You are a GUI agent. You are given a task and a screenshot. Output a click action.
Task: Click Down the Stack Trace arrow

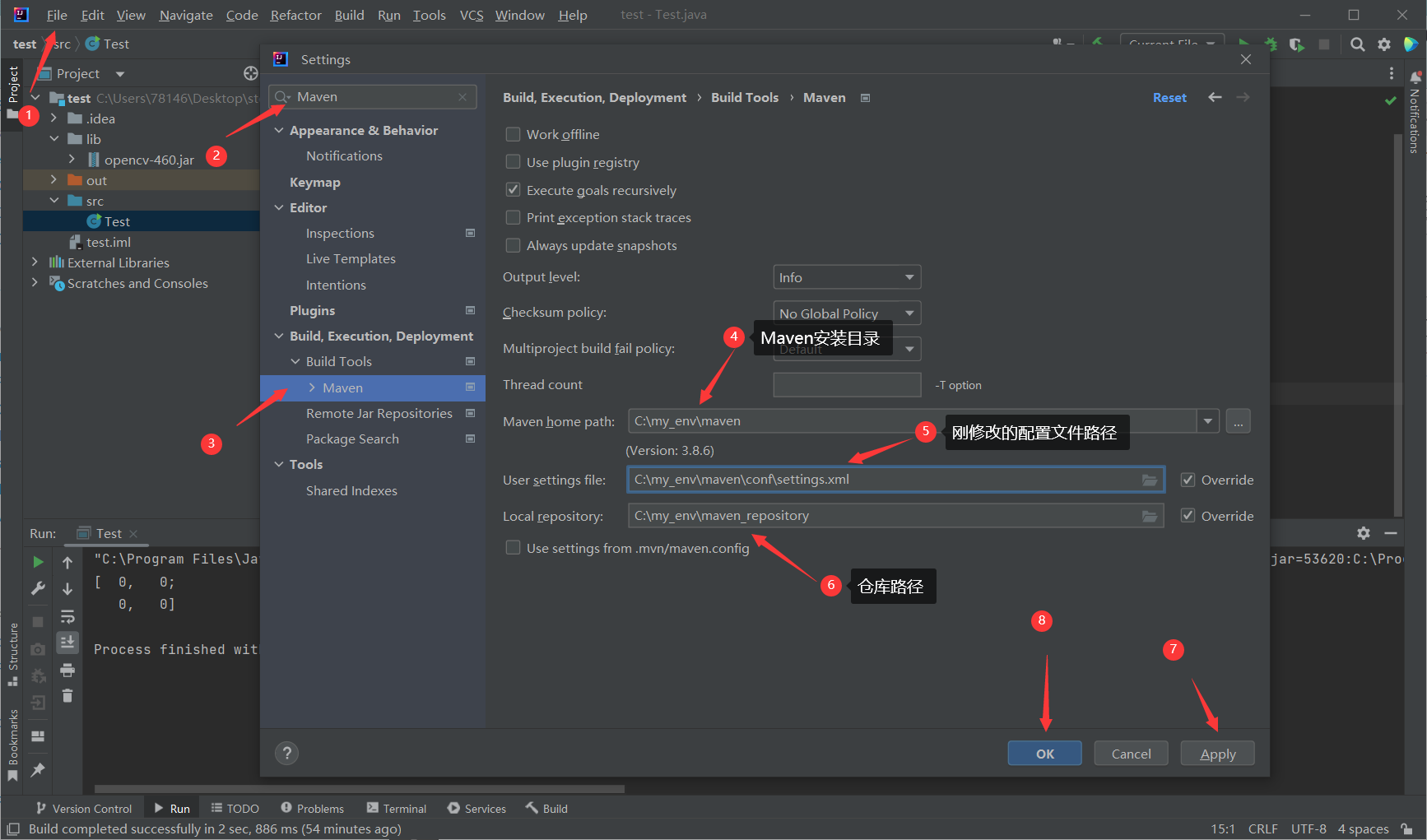(67, 588)
